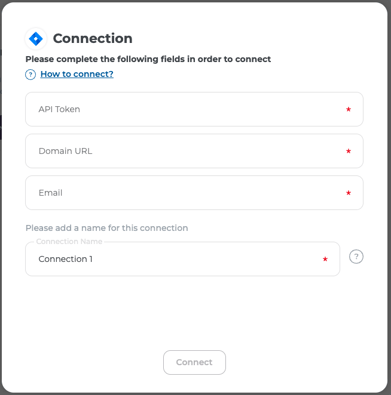Click the red asterisk in API Token field
391x395 pixels.
pos(348,109)
